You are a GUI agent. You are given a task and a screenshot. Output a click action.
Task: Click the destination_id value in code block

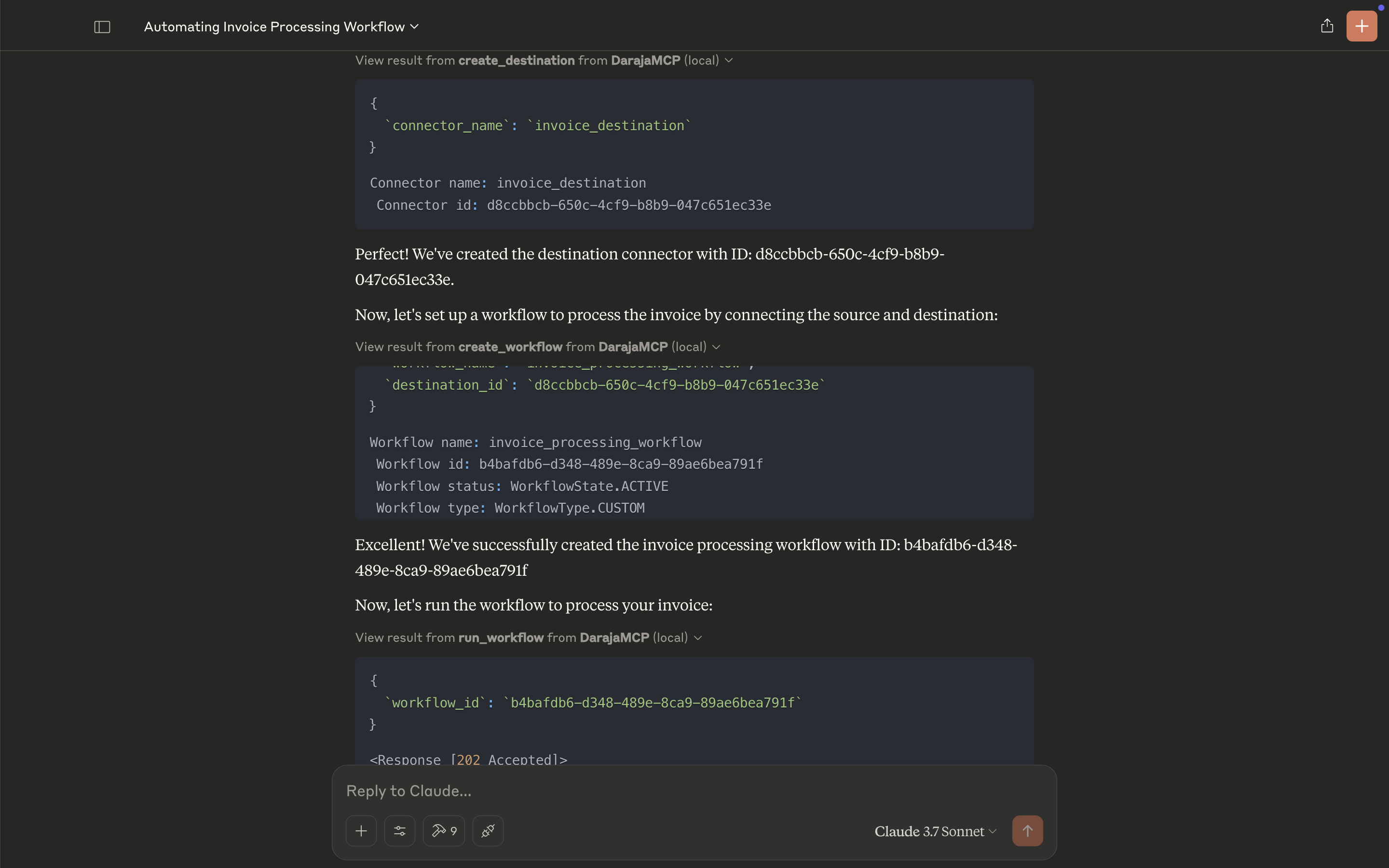[676, 385]
